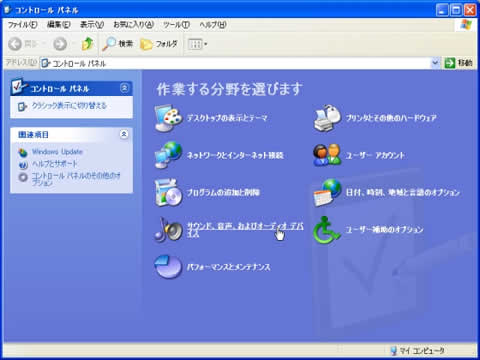480x360 pixels.
Task: Click the ヘルプとサポート link
Action: [x=54, y=164]
